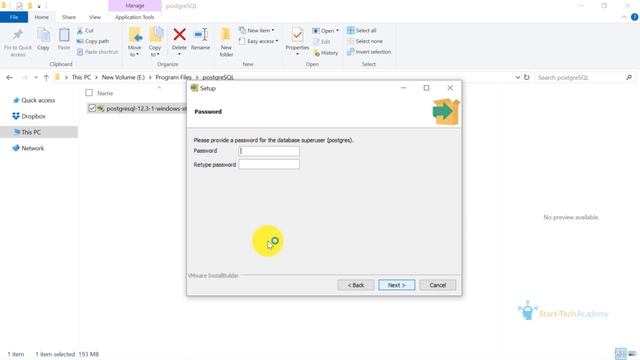Image resolution: width=640 pixels, height=360 pixels.
Task: Click Select all in ribbon
Action: coord(362,31)
